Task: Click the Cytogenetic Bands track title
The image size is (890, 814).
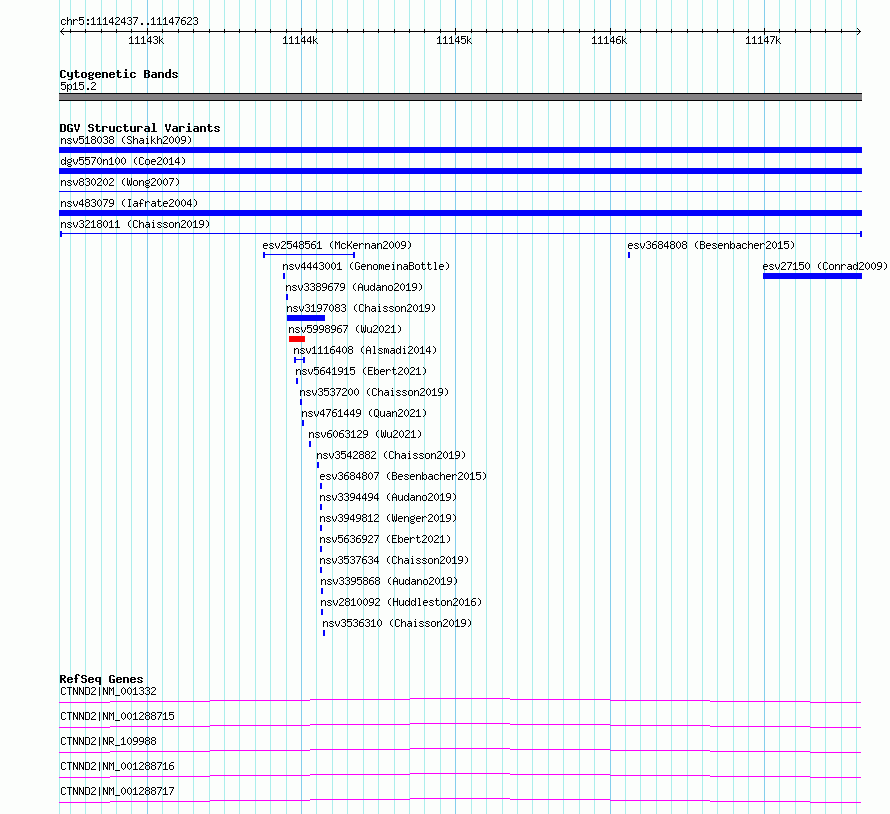Action: pyautogui.click(x=119, y=74)
